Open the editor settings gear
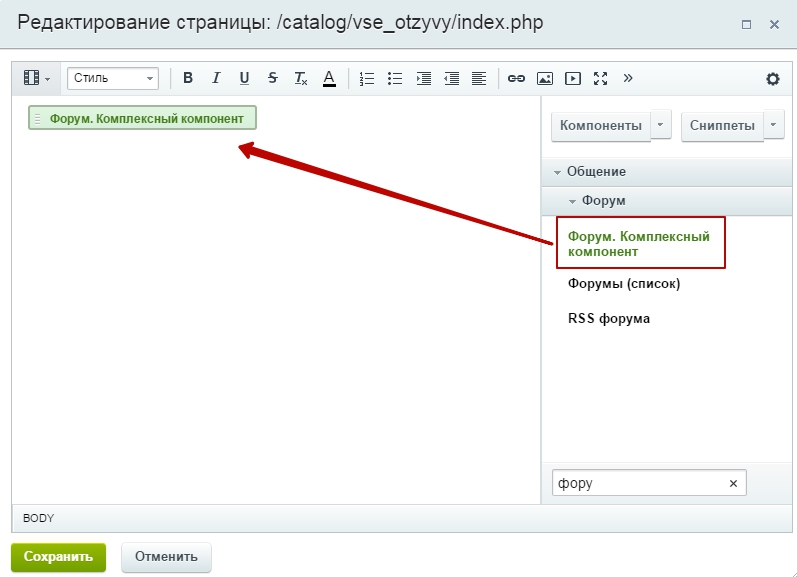797x577 pixels. (x=772, y=79)
